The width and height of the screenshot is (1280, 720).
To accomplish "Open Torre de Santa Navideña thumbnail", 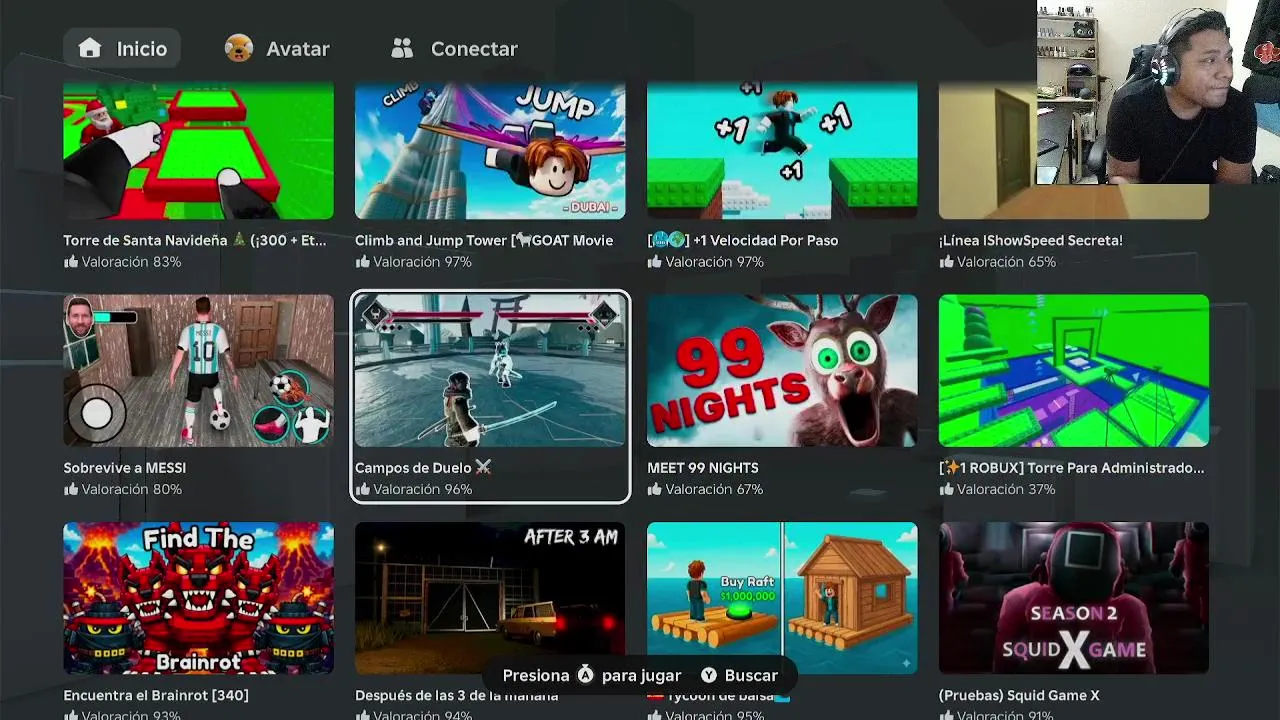I will 198,151.
